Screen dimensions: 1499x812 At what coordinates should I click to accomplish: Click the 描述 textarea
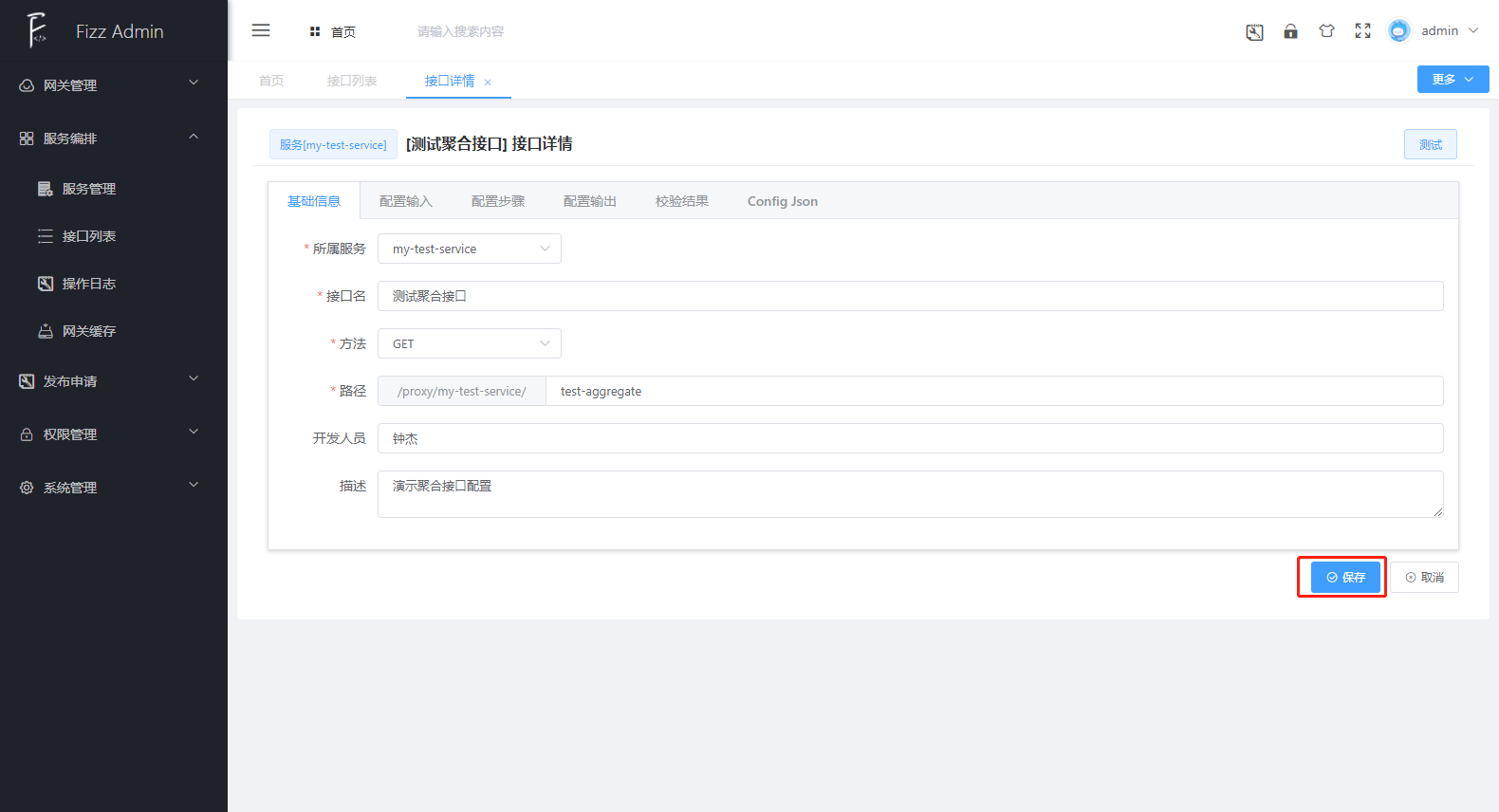[x=911, y=494]
